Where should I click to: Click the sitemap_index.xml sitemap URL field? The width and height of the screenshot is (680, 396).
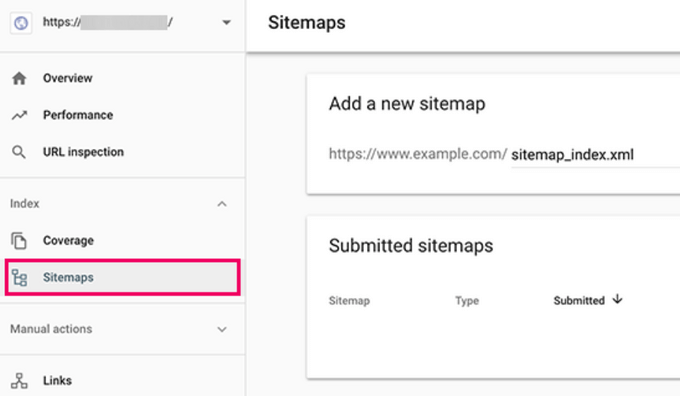pos(595,155)
